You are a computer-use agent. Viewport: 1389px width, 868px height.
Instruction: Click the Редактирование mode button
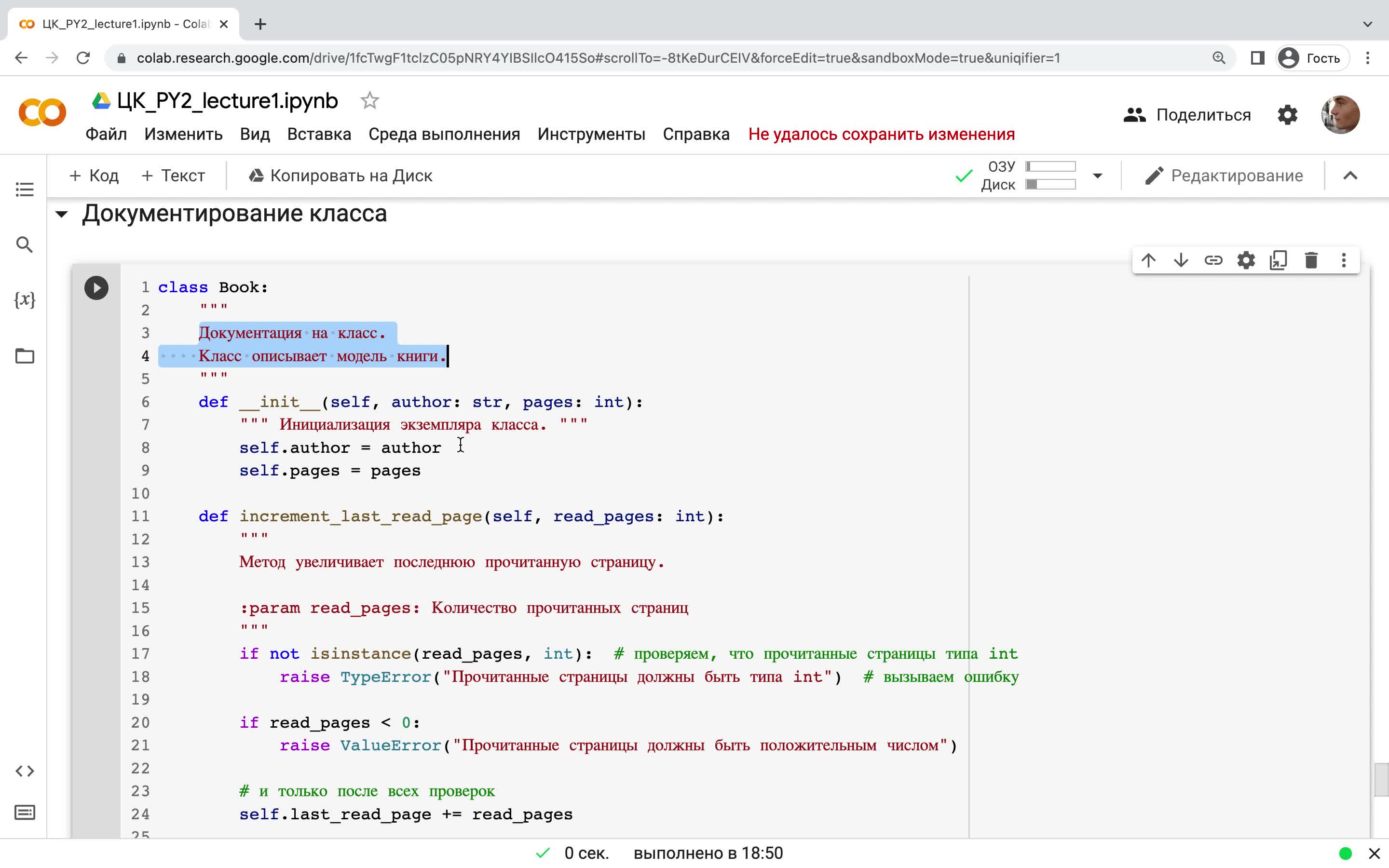[x=1224, y=176]
